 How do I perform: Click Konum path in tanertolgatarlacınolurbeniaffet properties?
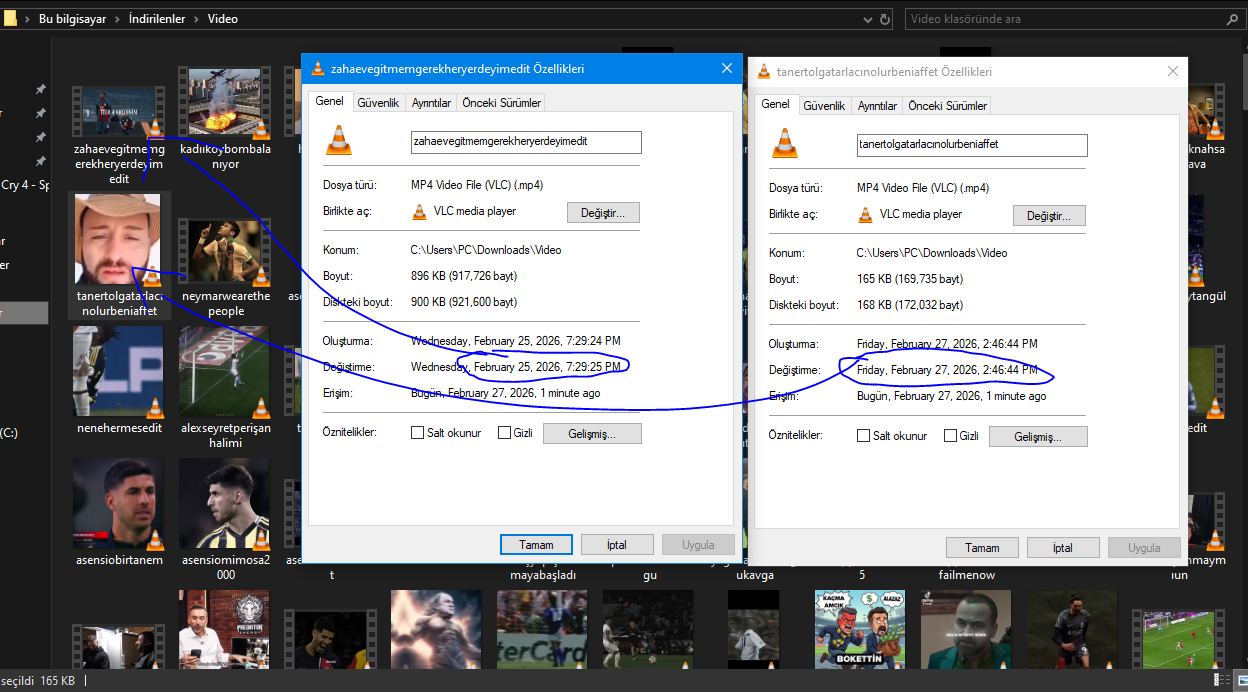932,253
